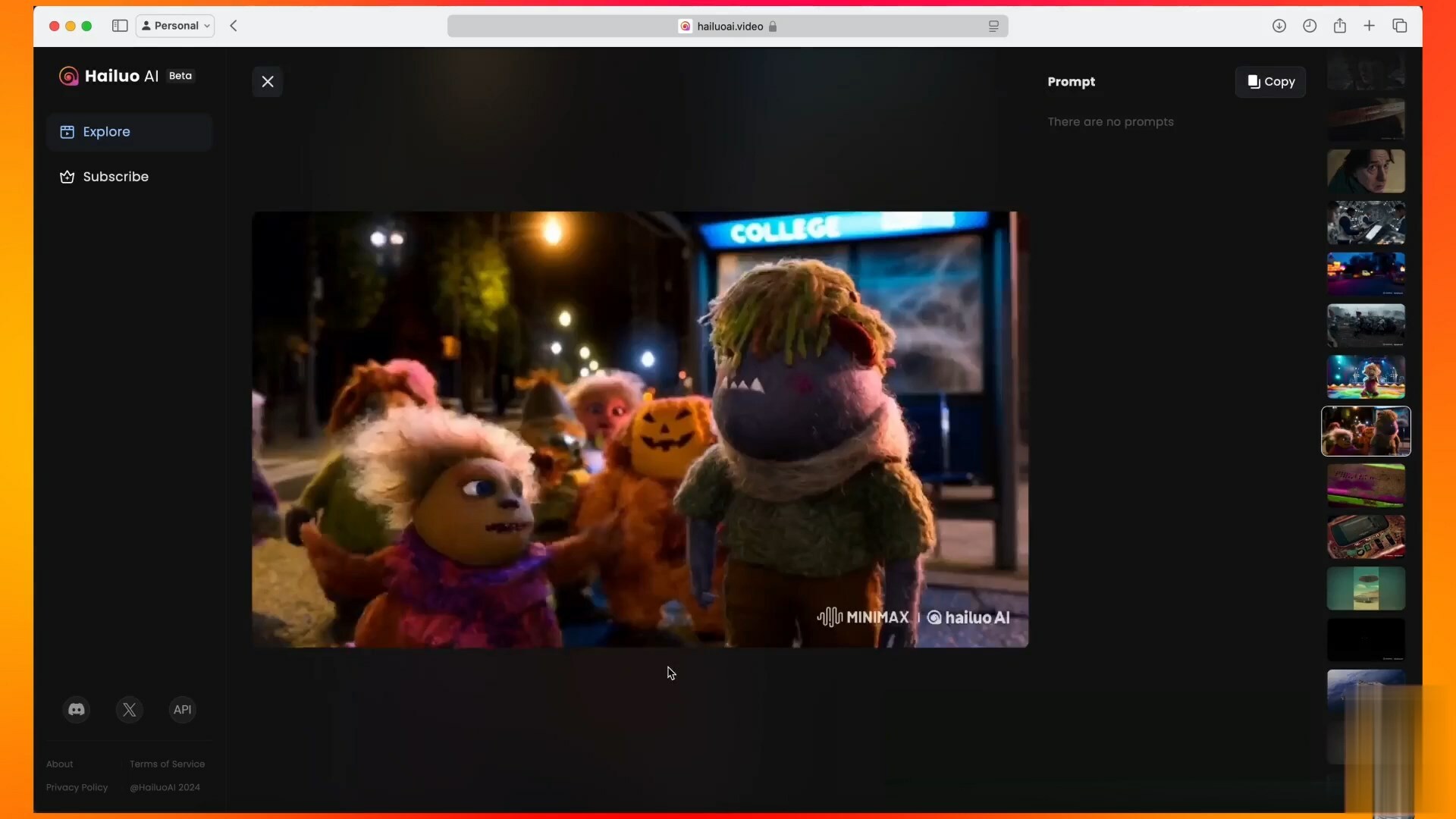This screenshot has height=819, width=1456.
Task: Select the dark reddish thumbnail near top
Action: (1366, 119)
